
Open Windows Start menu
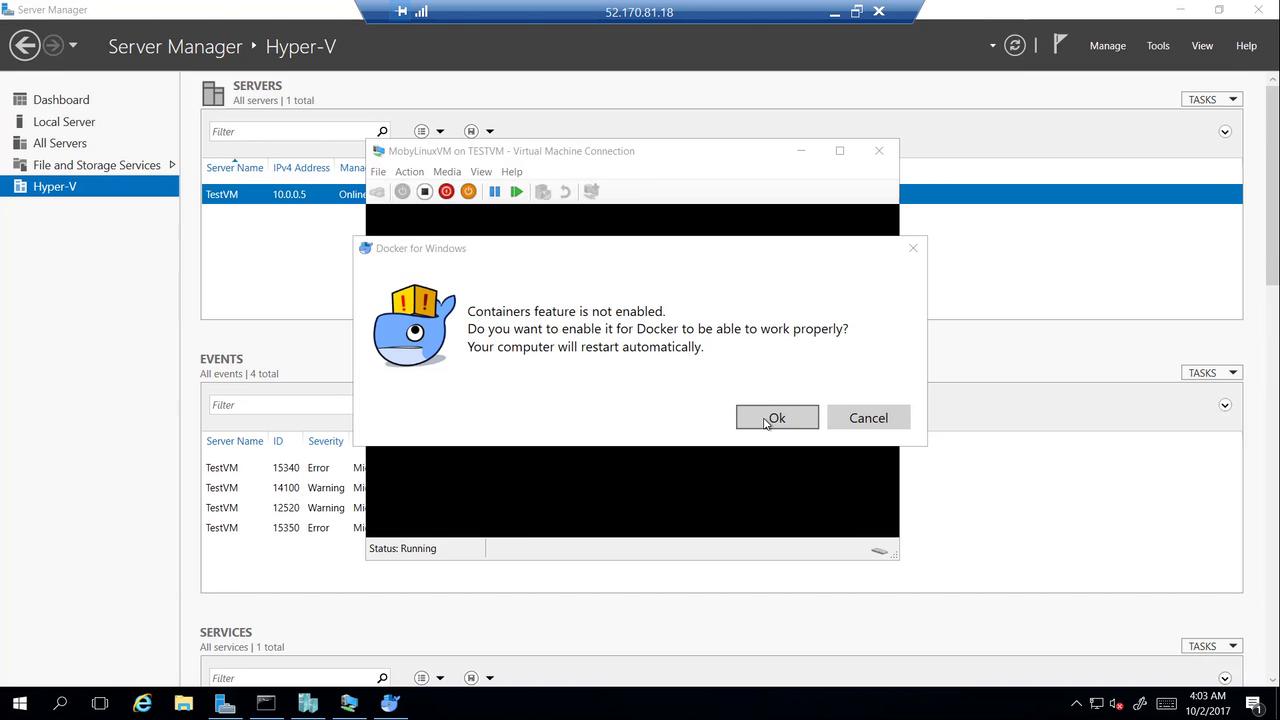point(19,703)
